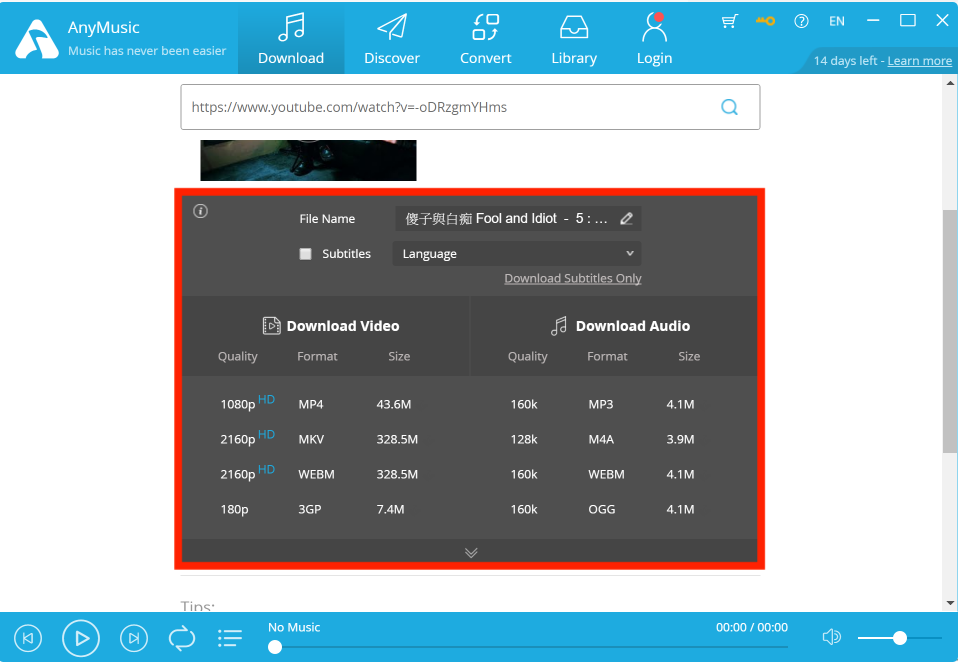Click the playback progress slider knob
Viewport: 958px width, 662px height.
click(x=275, y=647)
